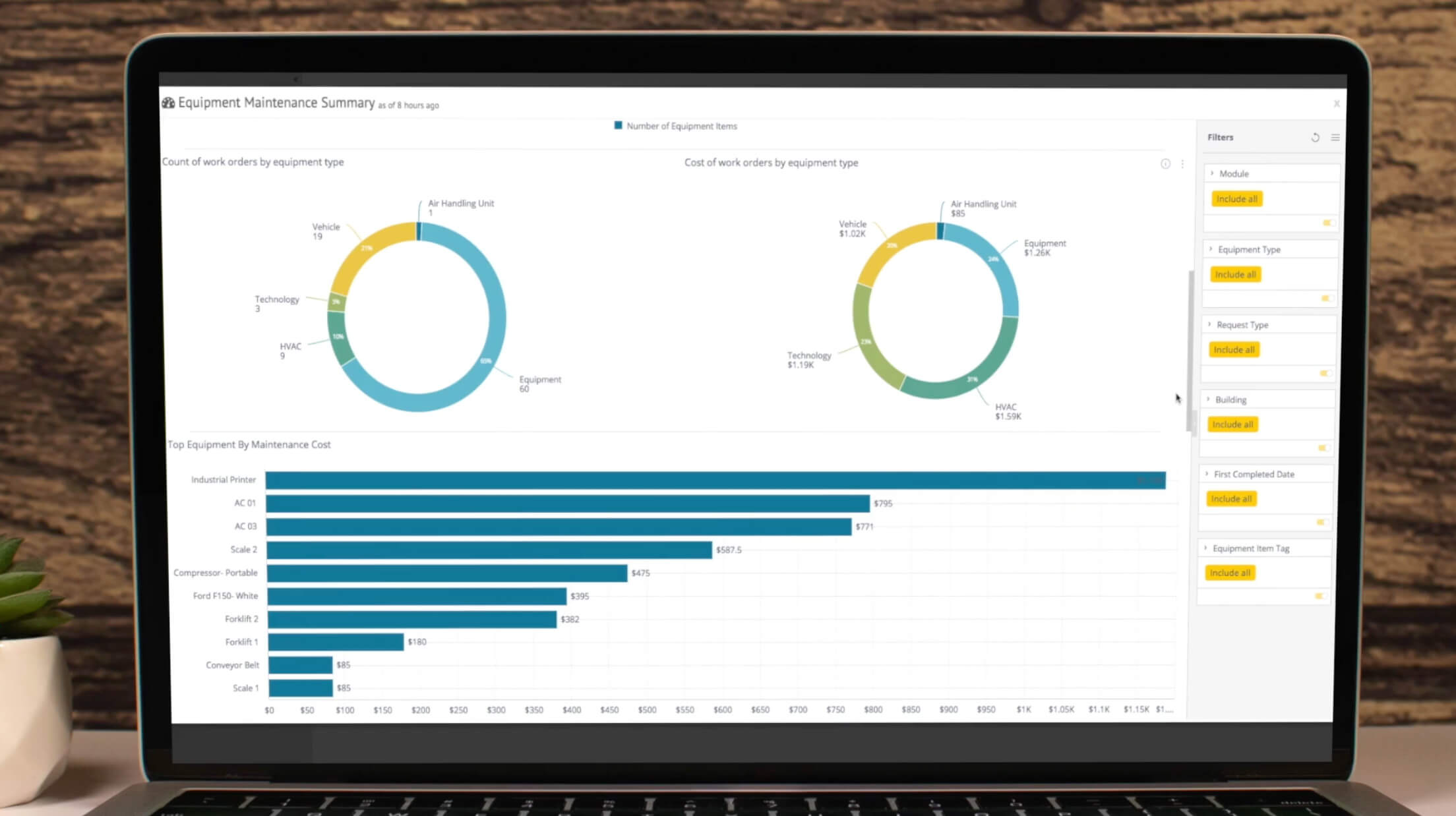
Task: Click the hamburger icon beside Filters reset
Action: click(x=1336, y=137)
